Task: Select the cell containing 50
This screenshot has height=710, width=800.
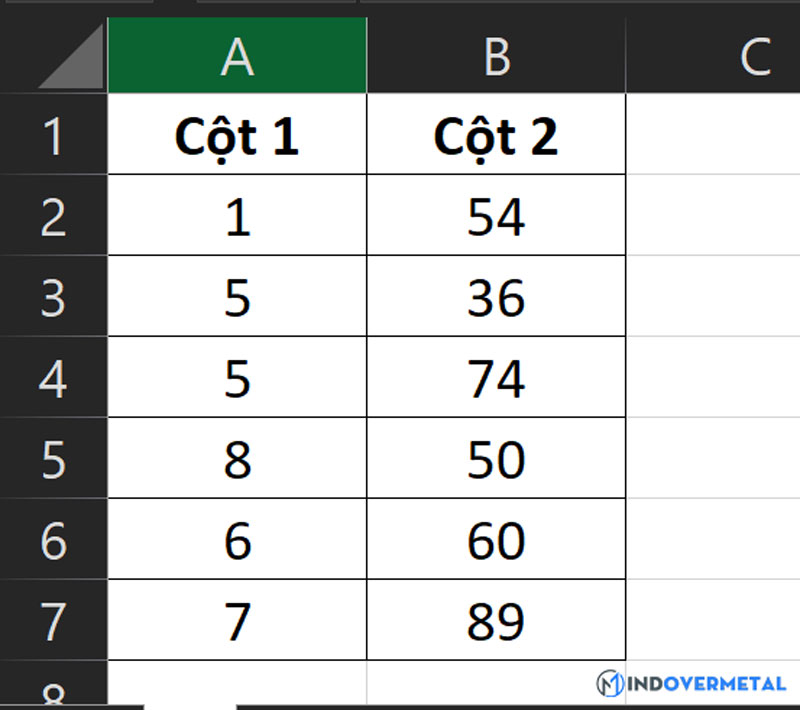Action: (x=496, y=460)
